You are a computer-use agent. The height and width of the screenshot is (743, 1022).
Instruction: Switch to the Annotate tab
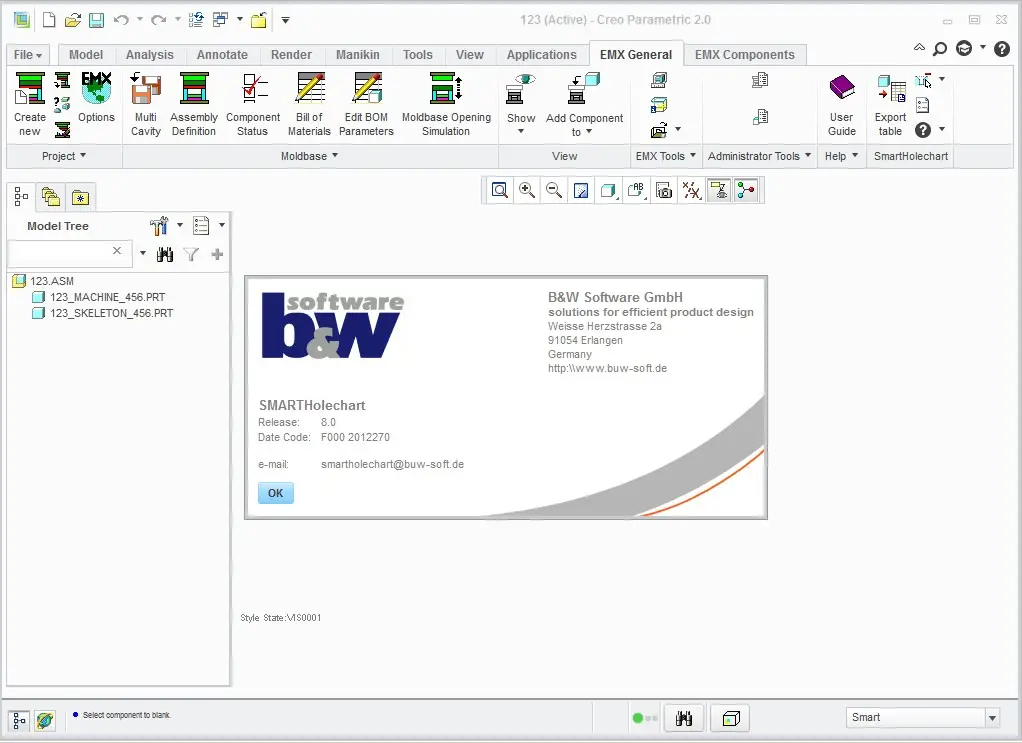(222, 55)
